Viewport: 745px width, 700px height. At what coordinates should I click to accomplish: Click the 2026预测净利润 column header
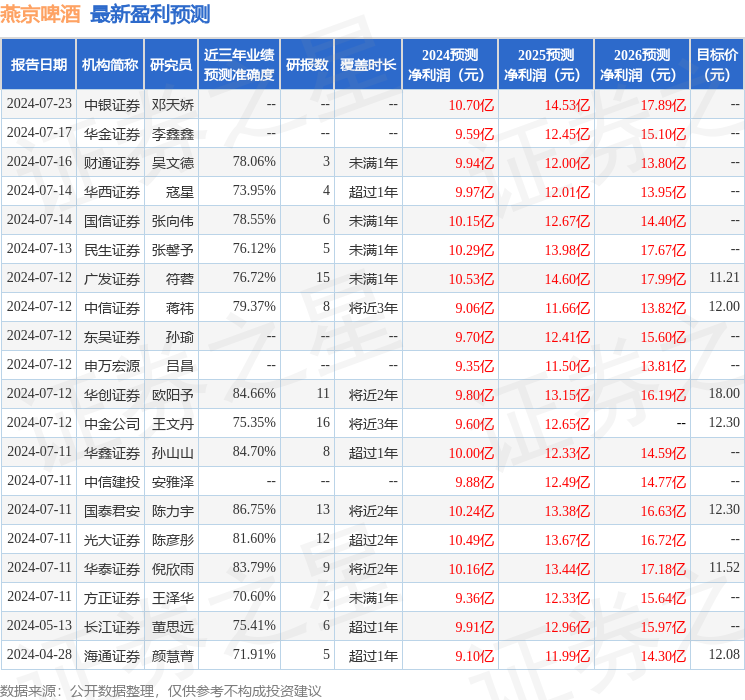[x=642, y=65]
